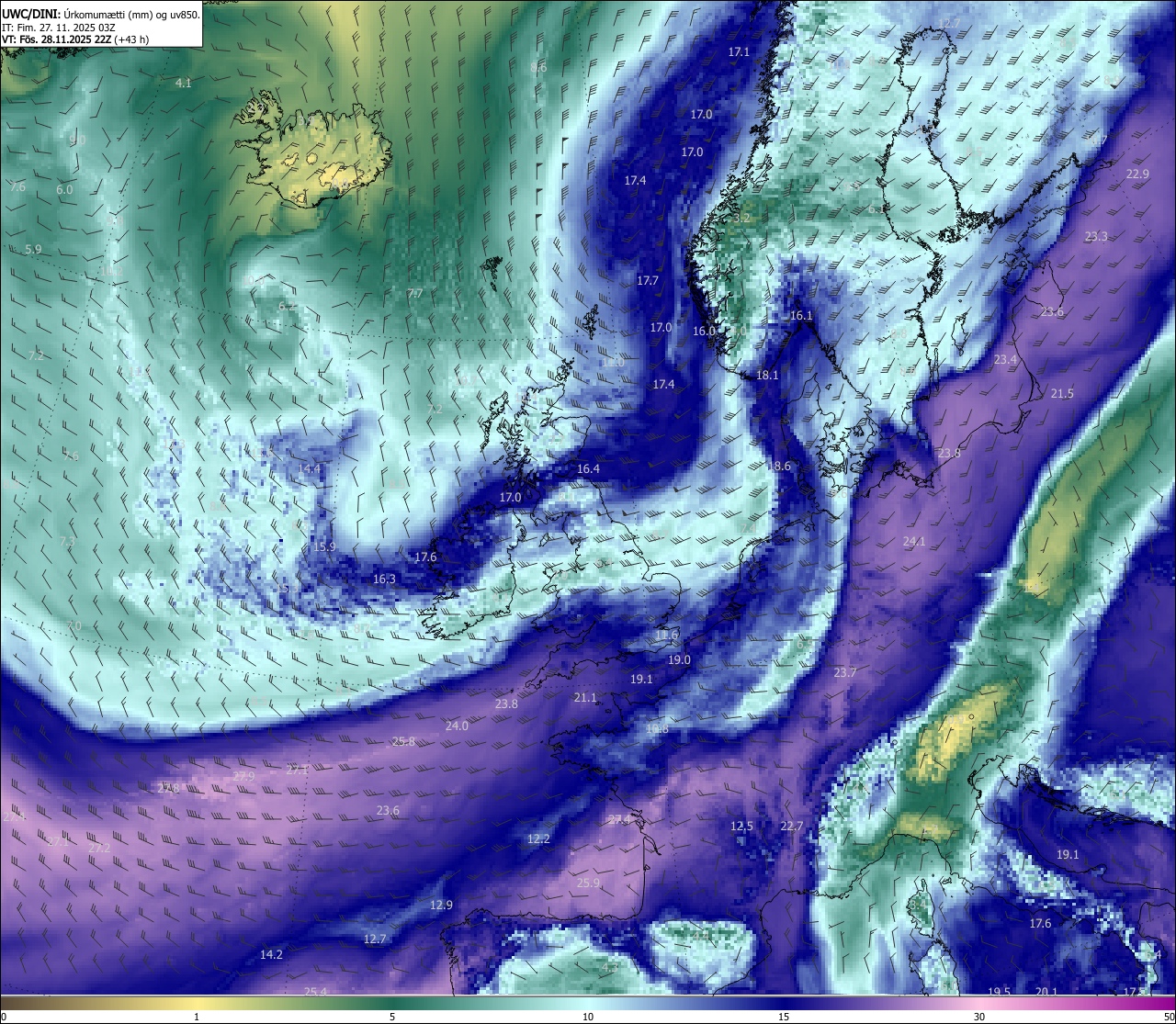Pick the 25.9 value label
This screenshot has width=1176, height=1024.
(x=588, y=883)
